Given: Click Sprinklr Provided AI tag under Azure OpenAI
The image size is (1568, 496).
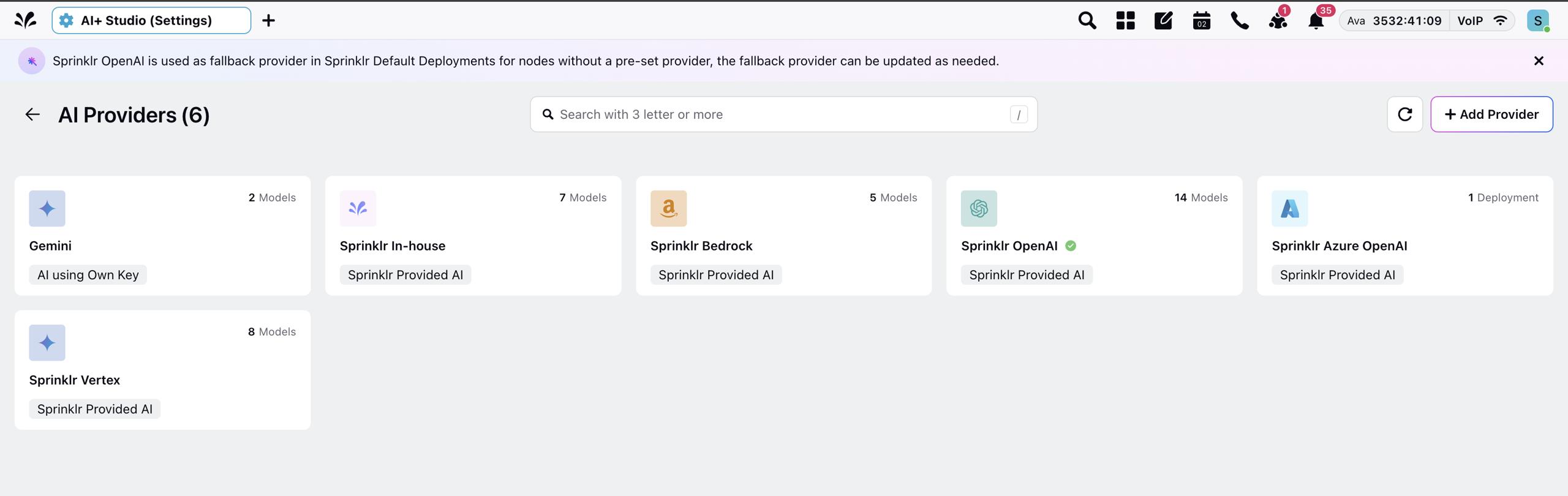Looking at the screenshot, I should (x=1338, y=275).
